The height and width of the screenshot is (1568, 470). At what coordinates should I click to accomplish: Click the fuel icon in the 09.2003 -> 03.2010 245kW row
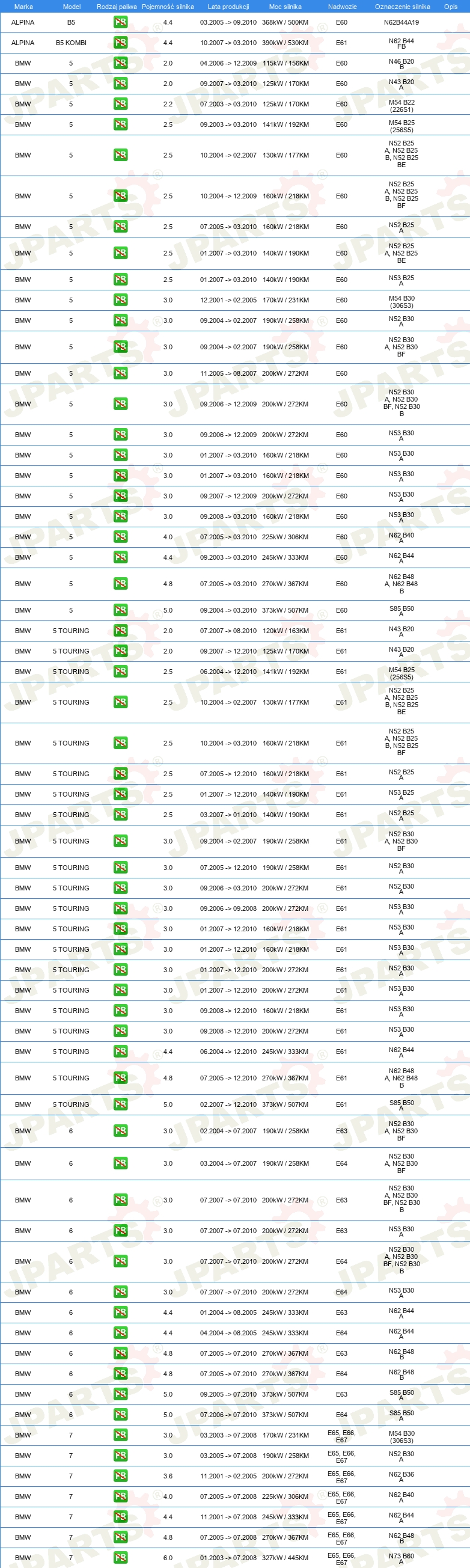click(x=121, y=557)
